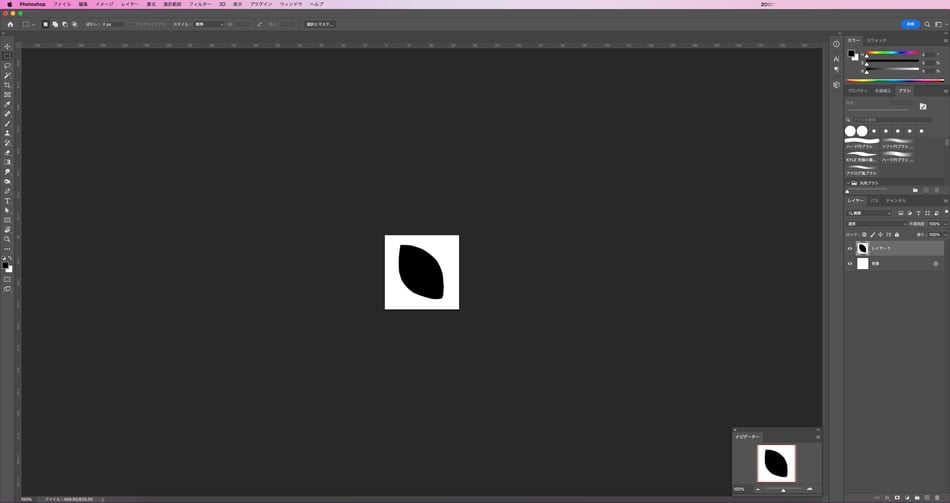Select the Zoom tool
The height and width of the screenshot is (503, 950).
pyautogui.click(x=7, y=239)
